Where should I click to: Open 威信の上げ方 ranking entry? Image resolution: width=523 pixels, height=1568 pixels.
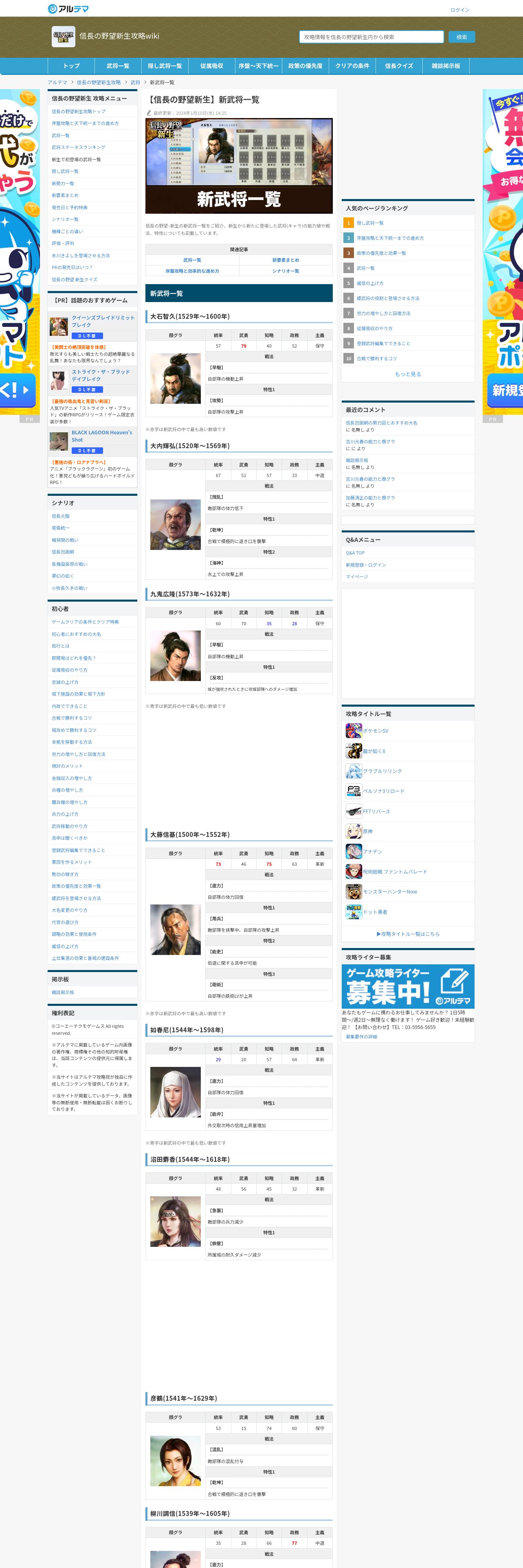(x=370, y=283)
